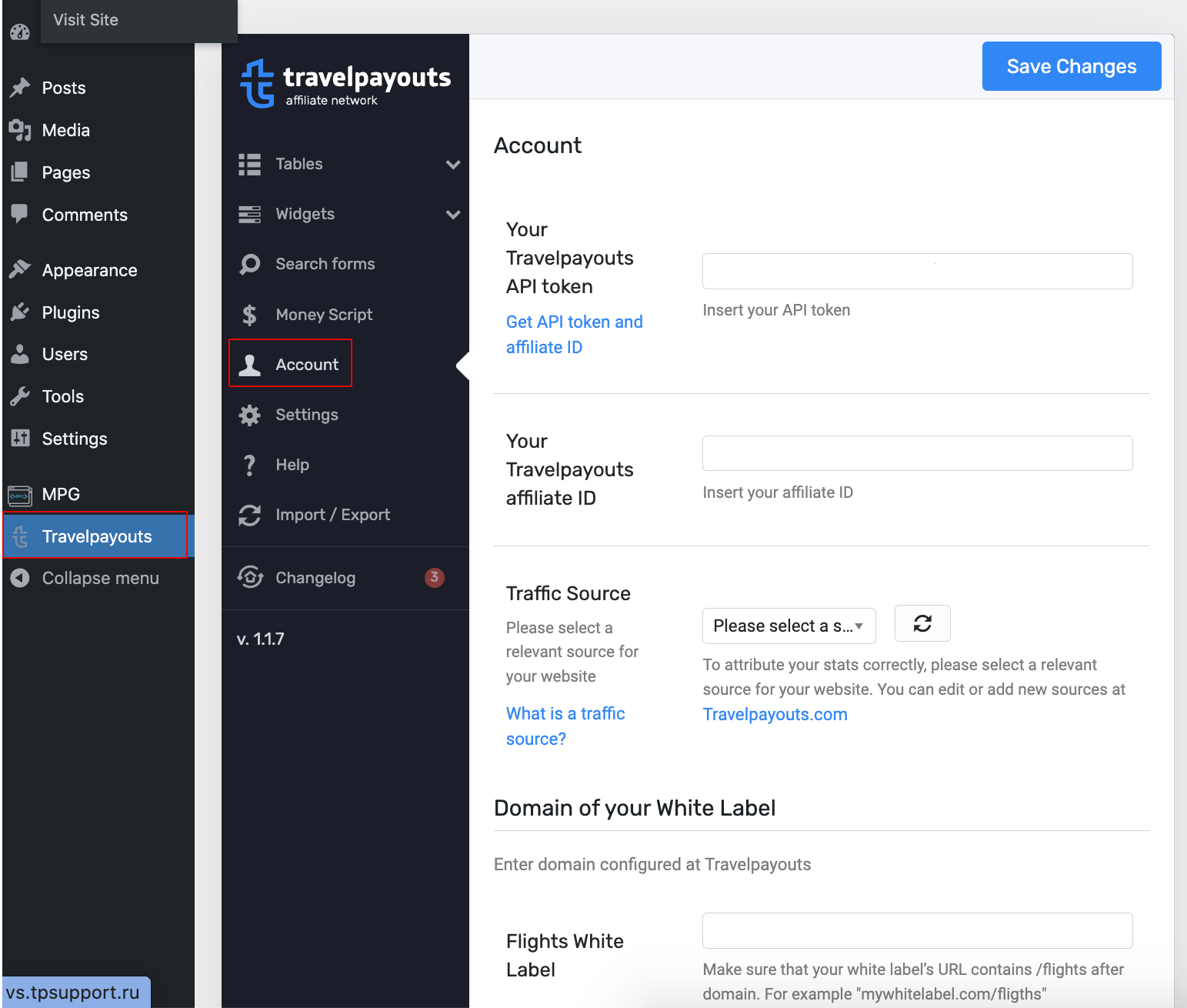
Task: Open Money Script in plugin menu
Action: [324, 315]
